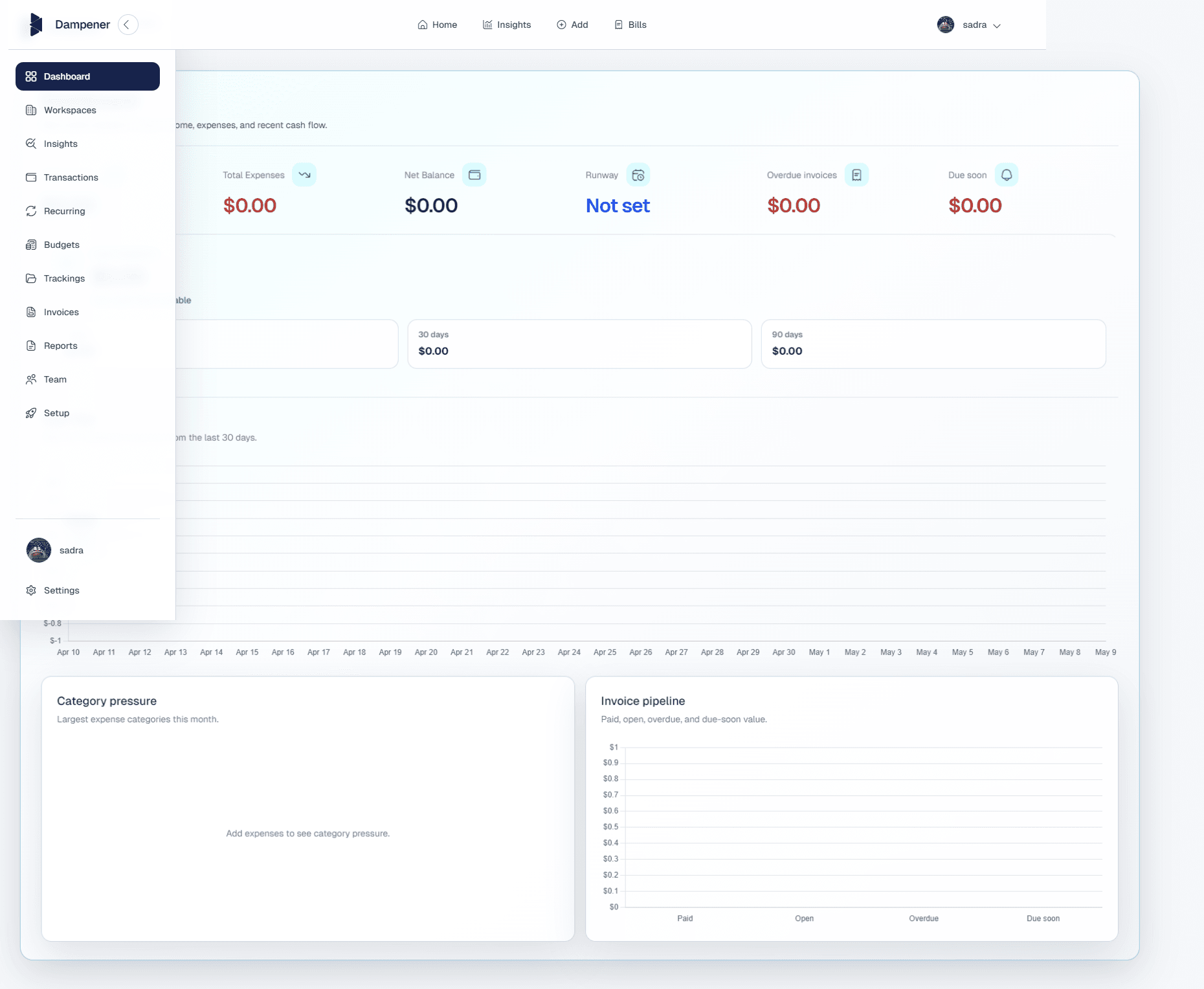This screenshot has width=1204, height=989.
Task: Click the Dampener logo icon
Action: pyautogui.click(x=36, y=25)
